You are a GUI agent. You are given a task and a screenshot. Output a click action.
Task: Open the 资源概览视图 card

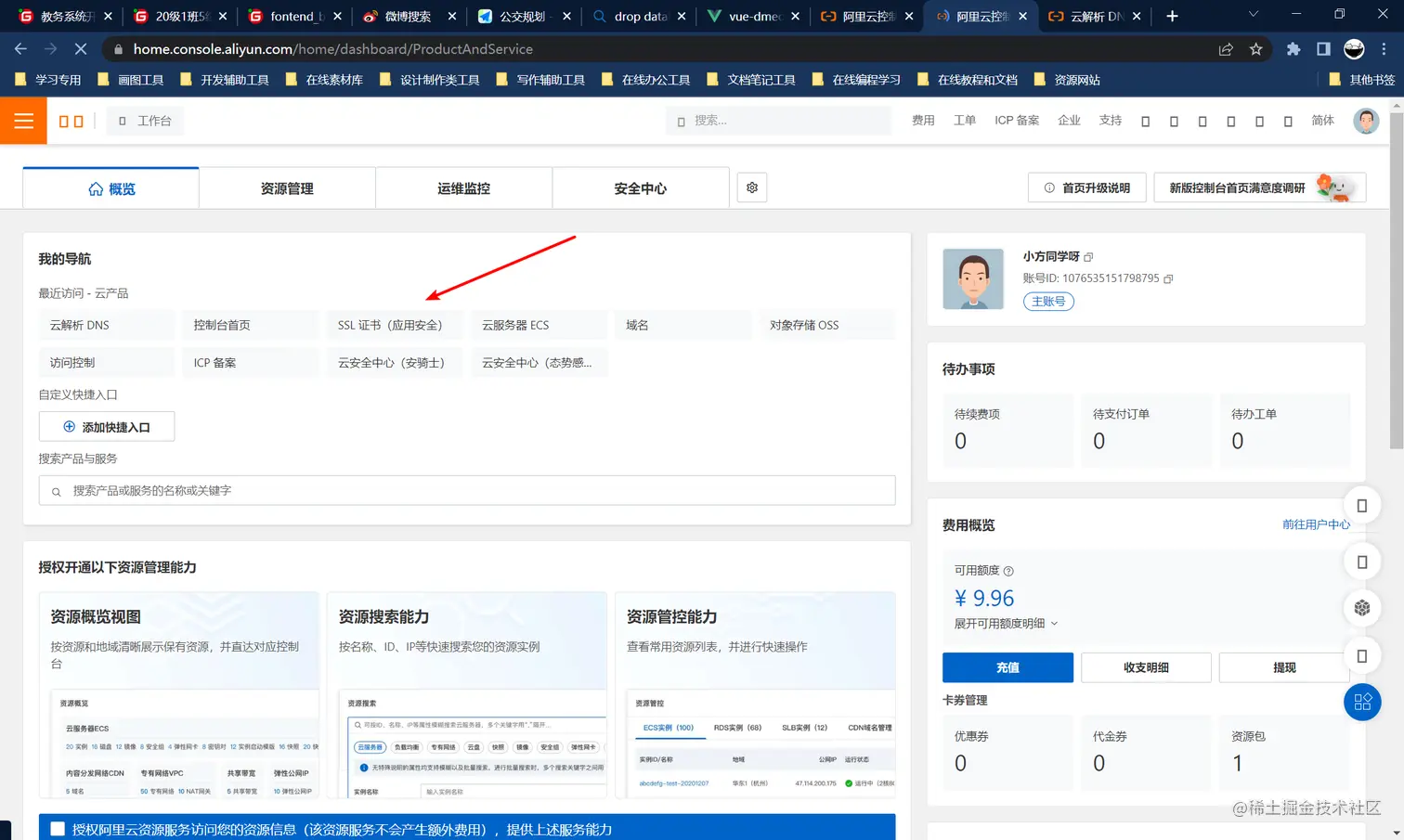pyautogui.click(x=179, y=694)
